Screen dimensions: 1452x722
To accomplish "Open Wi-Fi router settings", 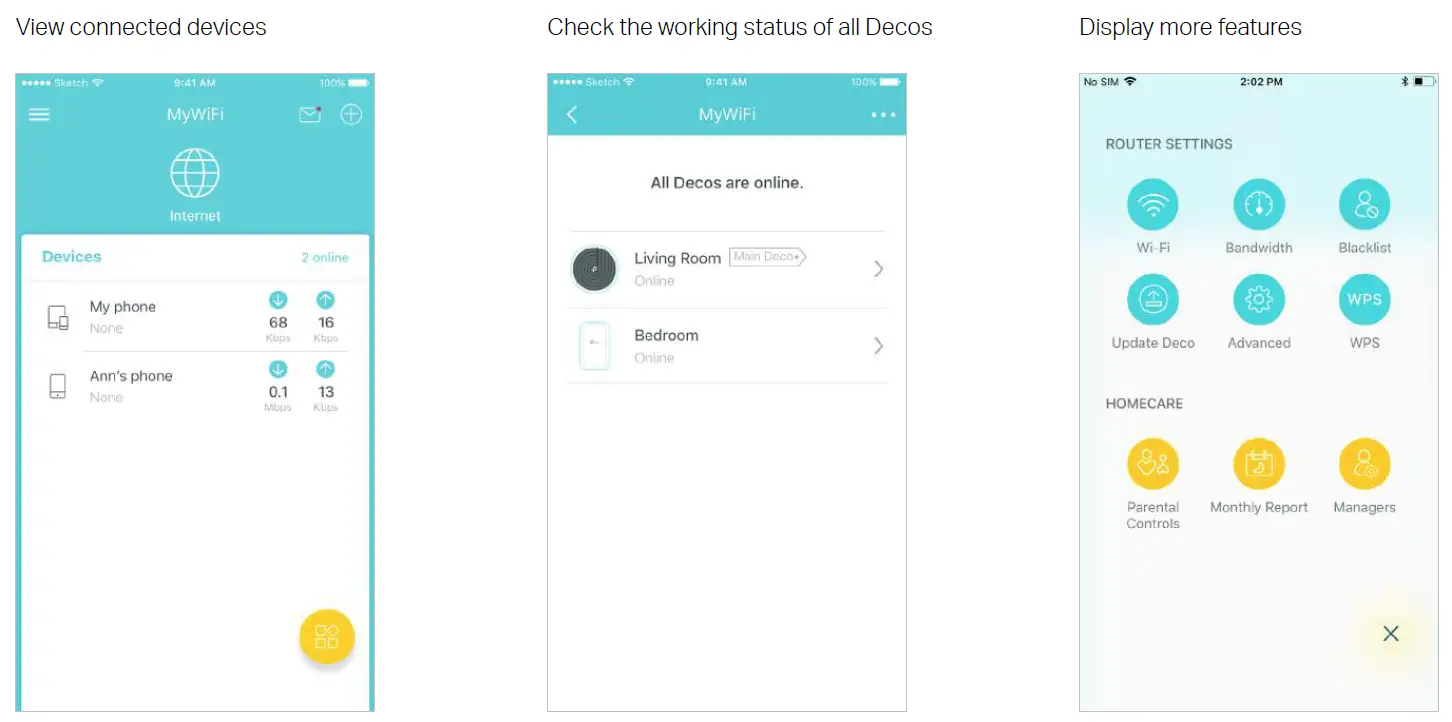I will click(1152, 205).
